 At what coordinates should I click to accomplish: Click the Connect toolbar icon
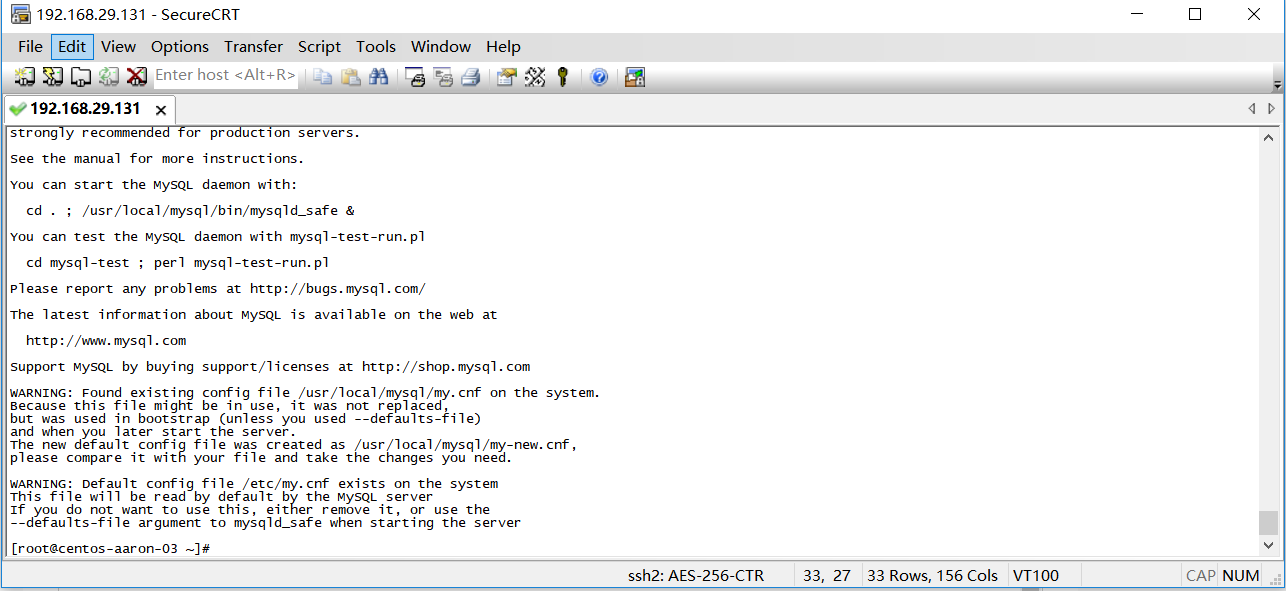(25, 76)
